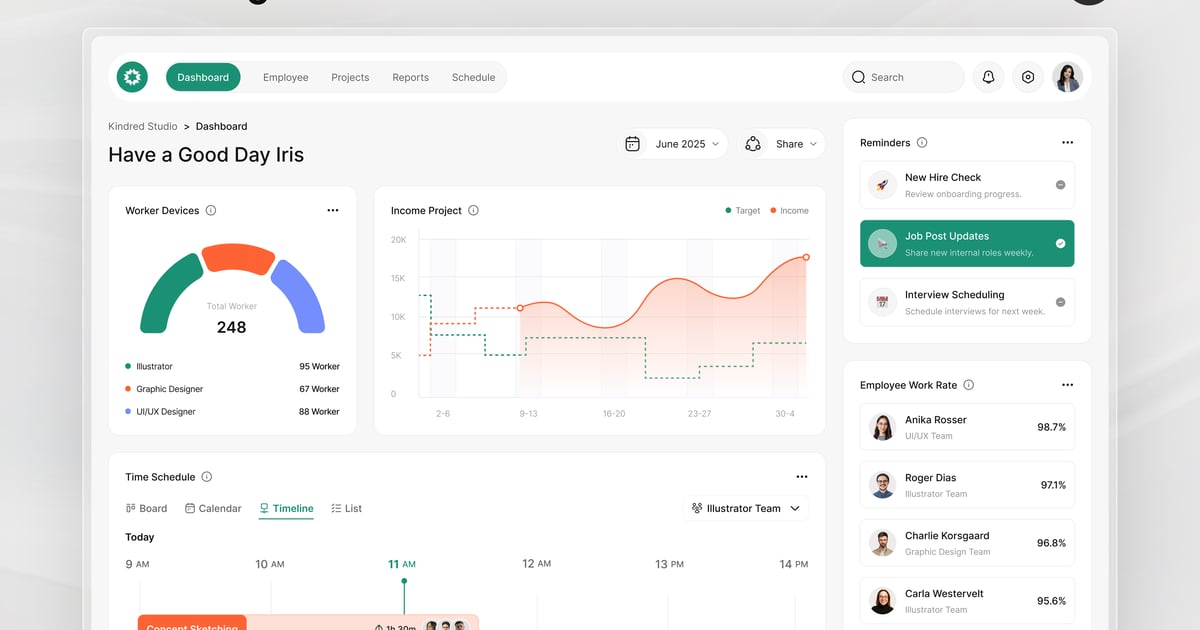Switch to Timeline view tab
The image size is (1200, 630).
tap(286, 508)
